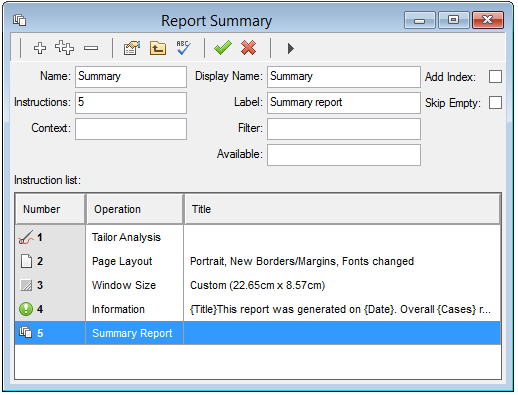Click the Title column header
Viewport: 518px width, 395px height.
pos(342,209)
